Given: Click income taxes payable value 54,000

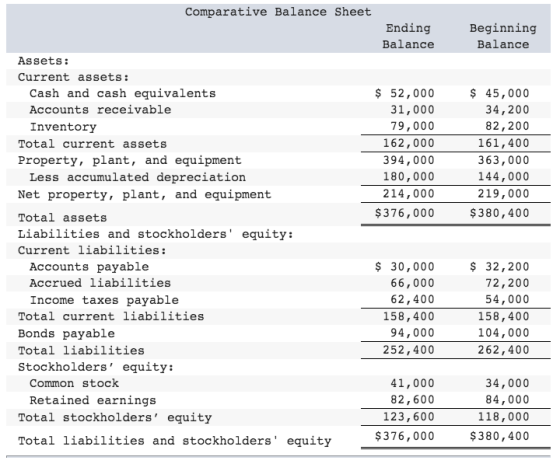Looking at the screenshot, I should coord(507,299).
